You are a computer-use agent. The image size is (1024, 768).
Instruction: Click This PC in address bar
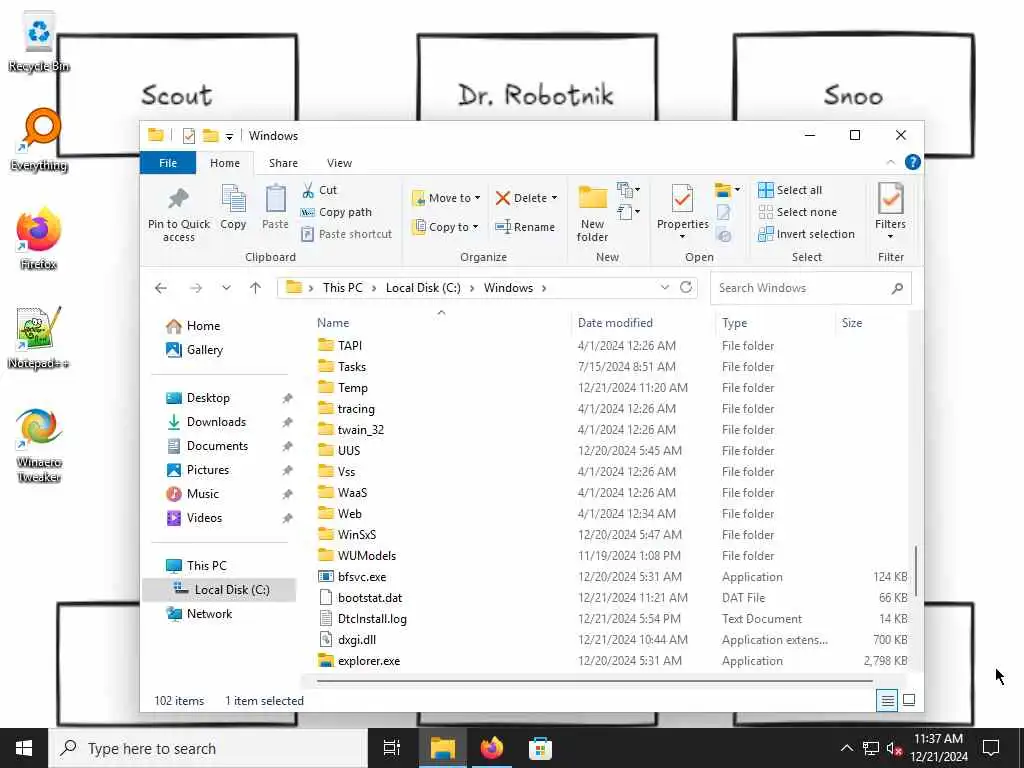pos(342,288)
